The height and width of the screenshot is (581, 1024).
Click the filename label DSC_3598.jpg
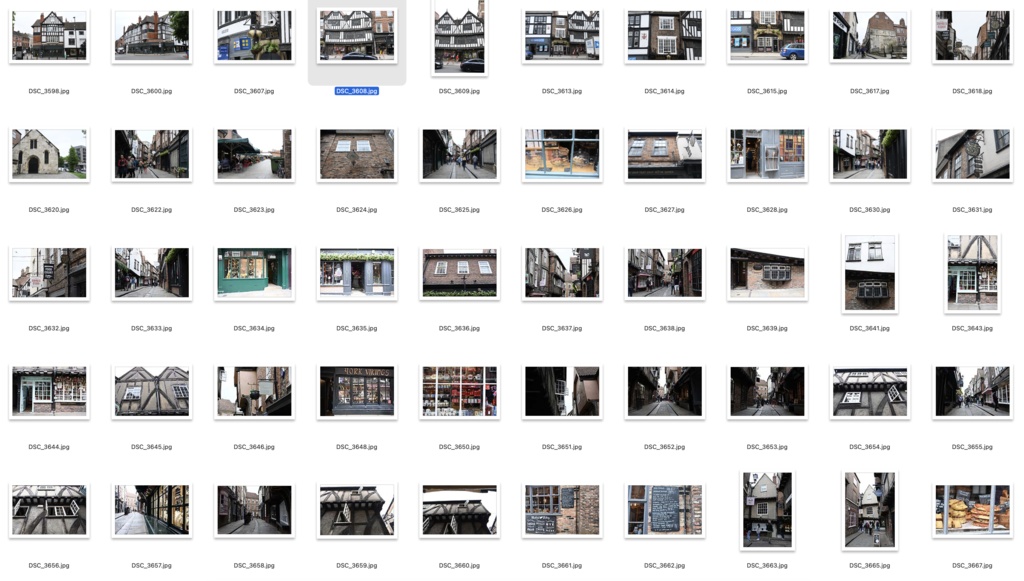[x=49, y=91]
